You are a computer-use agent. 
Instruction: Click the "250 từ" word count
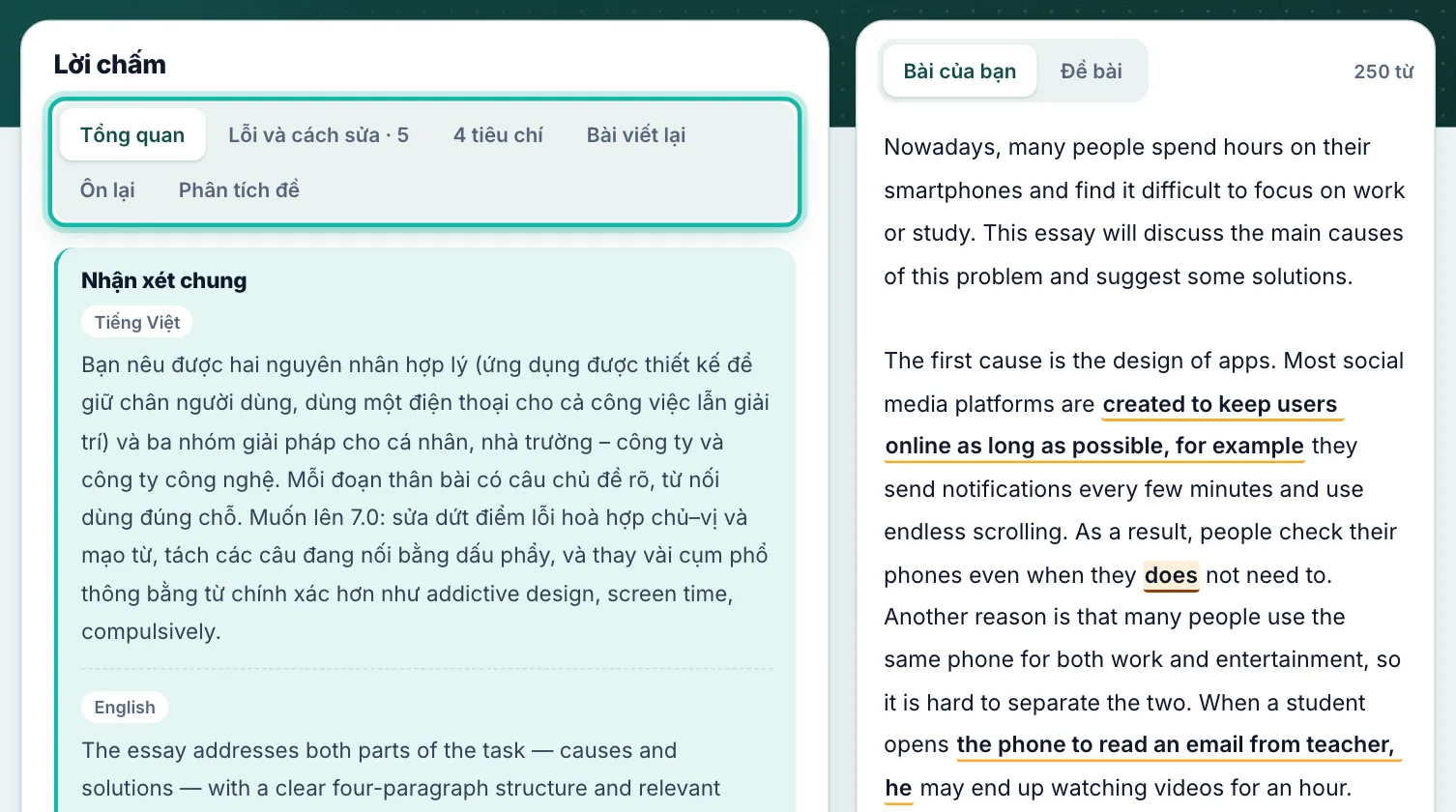coord(1383,72)
